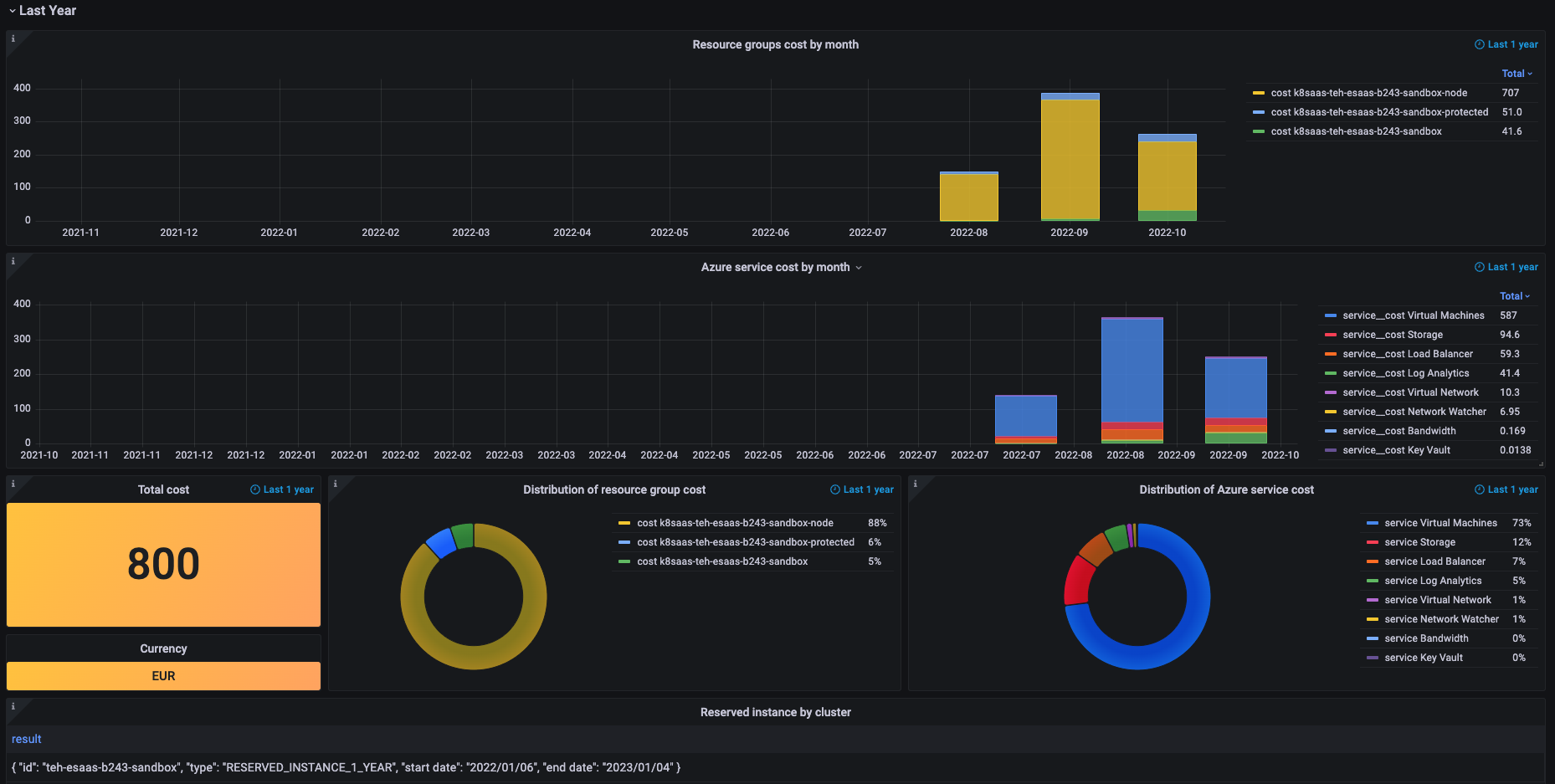Click service Load Balancer pie legend entry

[x=1434, y=561]
